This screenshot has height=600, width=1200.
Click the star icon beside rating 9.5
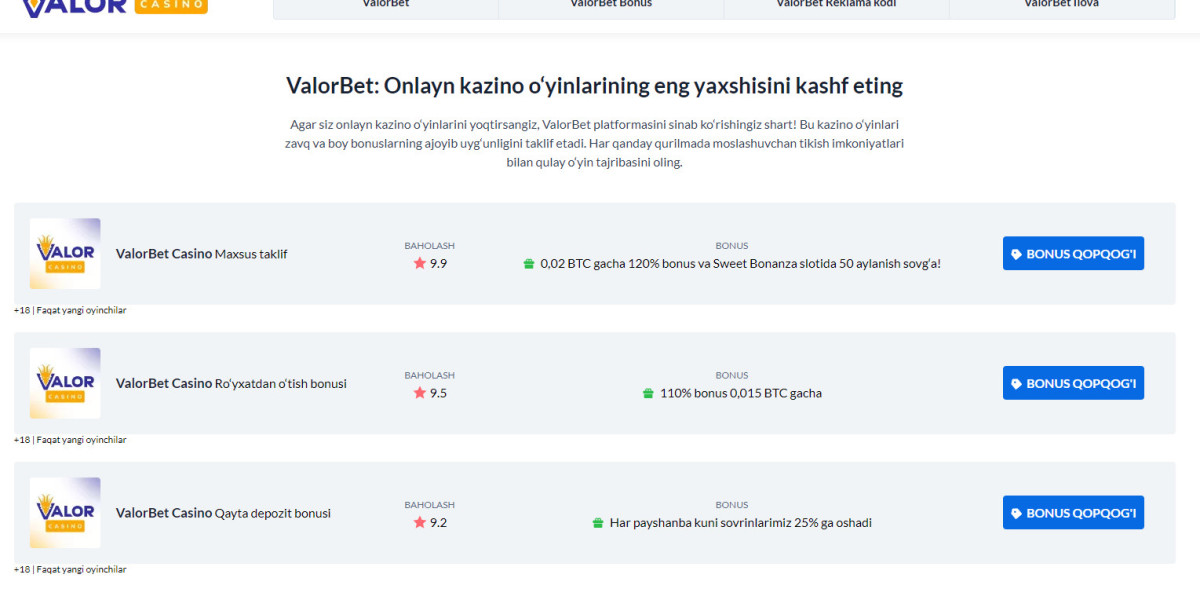coord(420,393)
